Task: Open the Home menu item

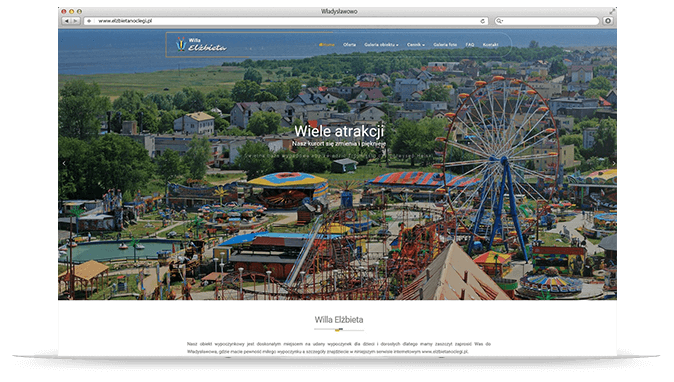Action: click(327, 45)
